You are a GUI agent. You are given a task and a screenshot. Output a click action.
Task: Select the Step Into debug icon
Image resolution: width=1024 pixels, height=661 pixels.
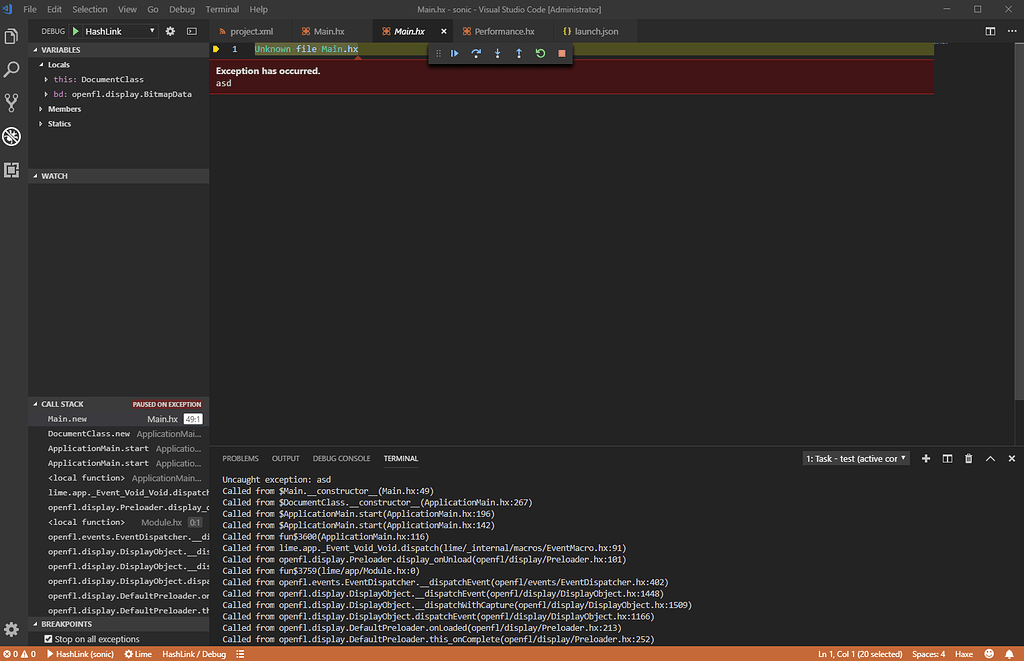pos(497,53)
